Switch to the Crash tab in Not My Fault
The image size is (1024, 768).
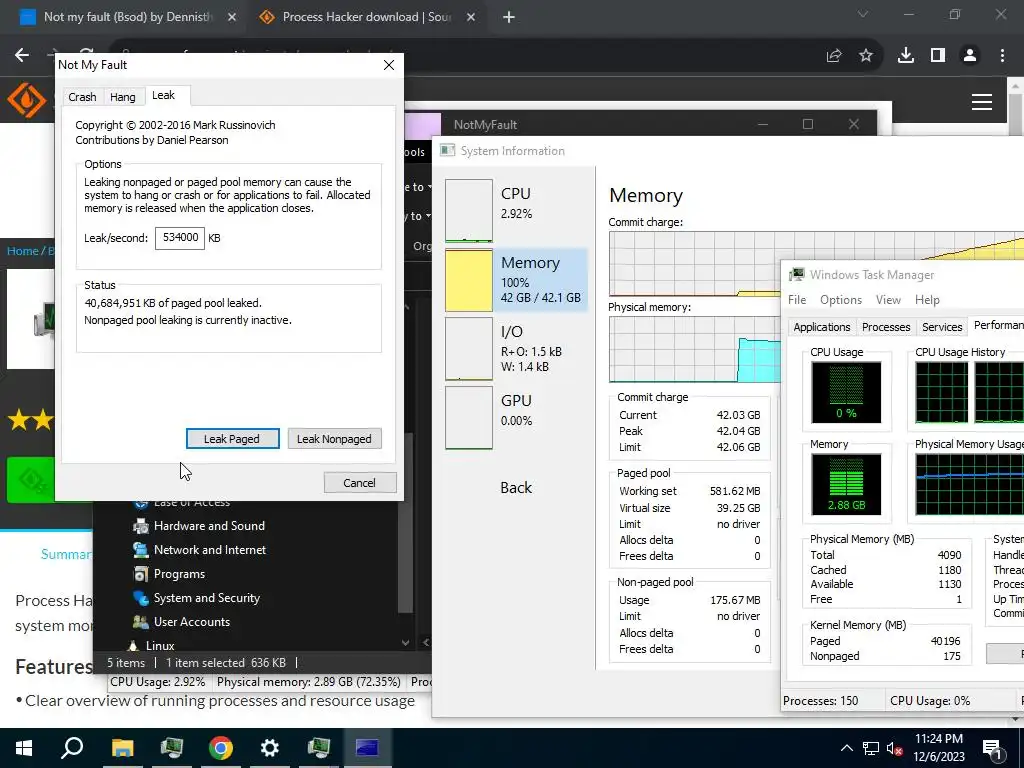point(82,97)
